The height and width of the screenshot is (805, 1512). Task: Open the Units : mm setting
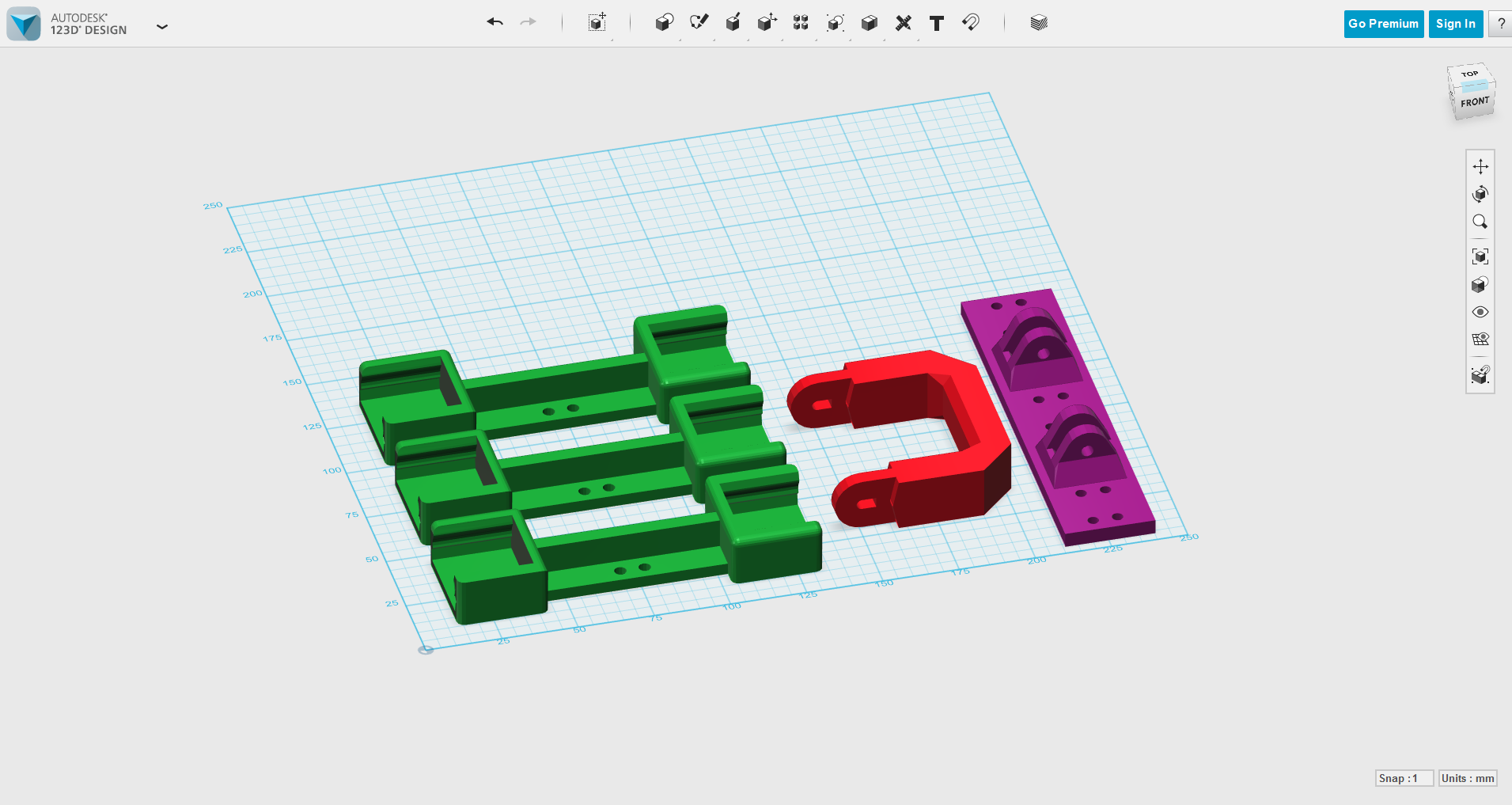pos(1468,778)
